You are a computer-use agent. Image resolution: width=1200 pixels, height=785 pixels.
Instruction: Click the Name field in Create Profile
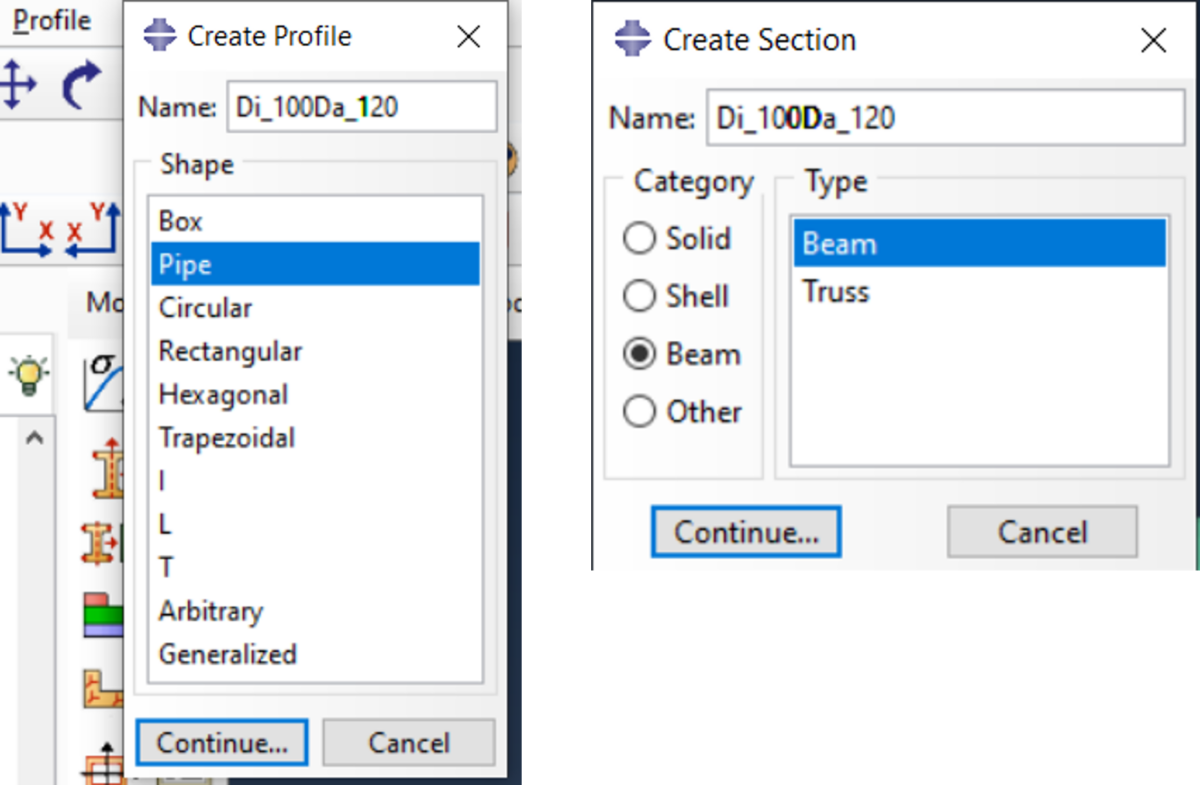[362, 107]
